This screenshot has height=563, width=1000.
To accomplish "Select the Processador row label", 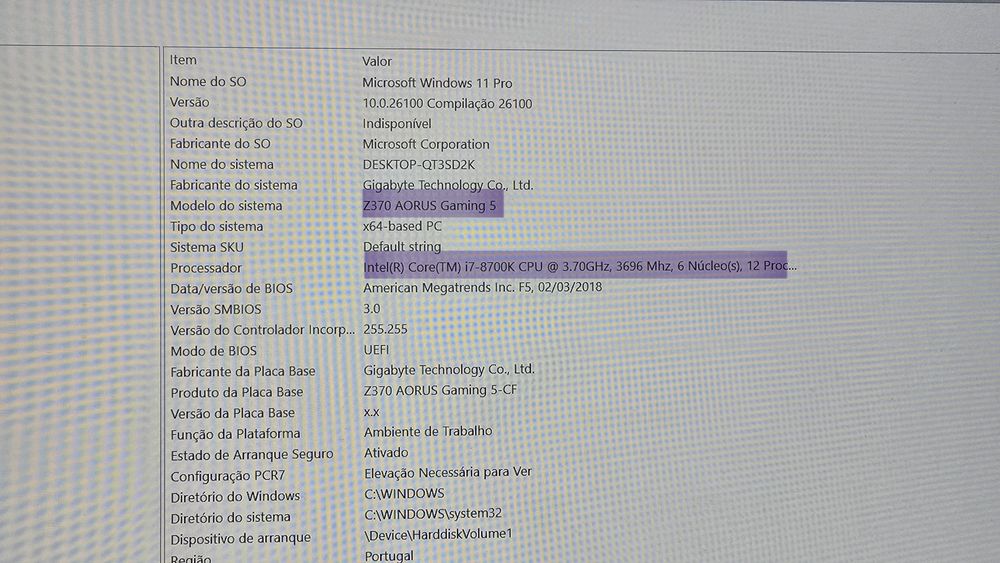I will (x=206, y=268).
